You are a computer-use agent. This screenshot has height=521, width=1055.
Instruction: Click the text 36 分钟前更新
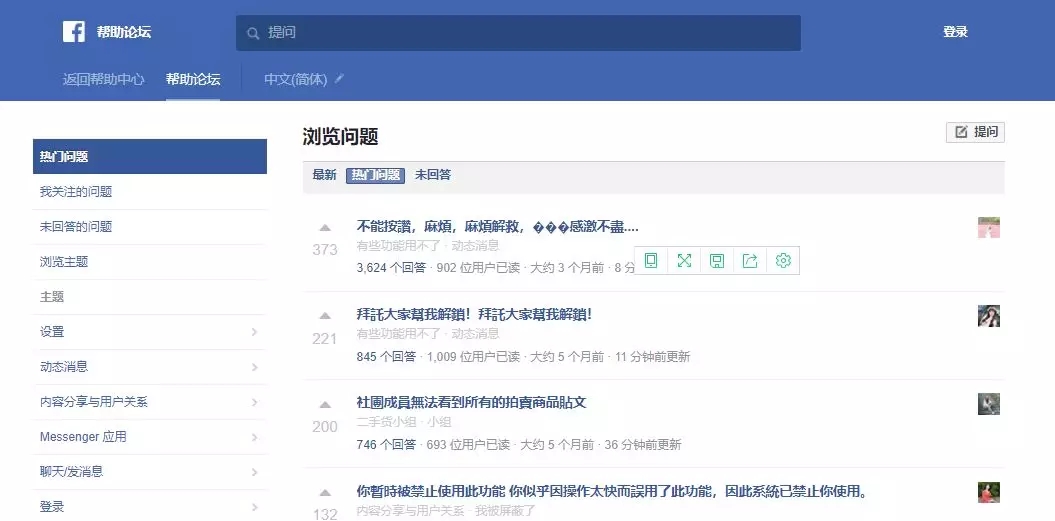(643, 445)
